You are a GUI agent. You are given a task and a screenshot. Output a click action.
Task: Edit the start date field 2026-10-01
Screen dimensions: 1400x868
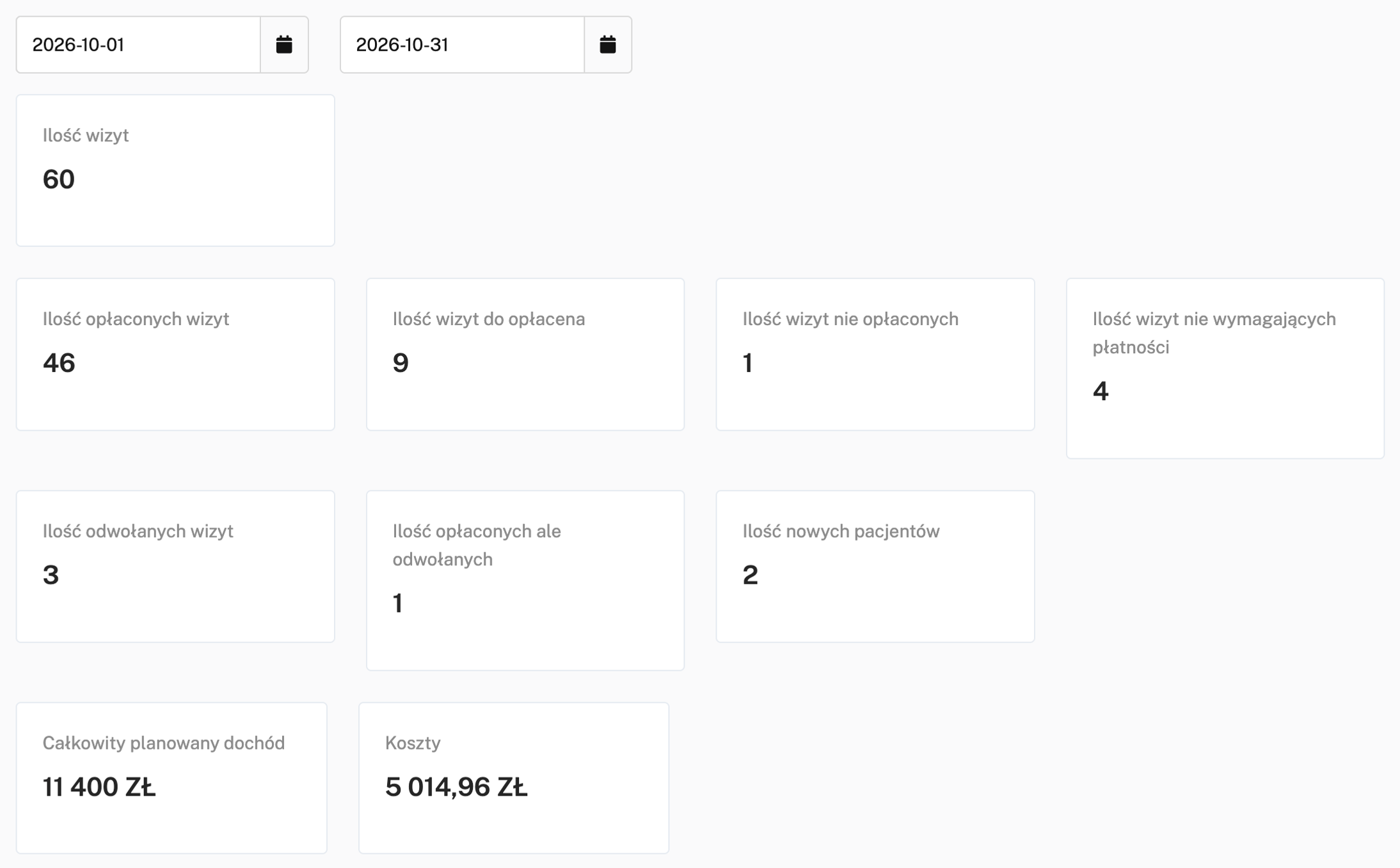click(138, 45)
